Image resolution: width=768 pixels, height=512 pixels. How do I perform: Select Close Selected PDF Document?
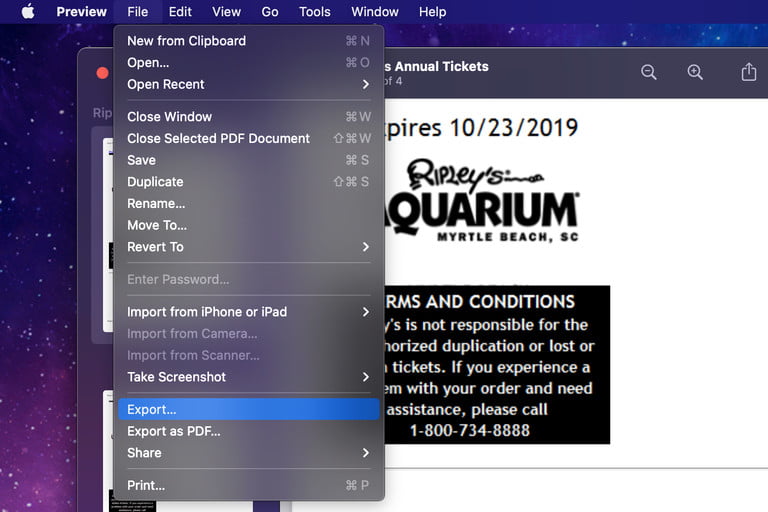[248, 138]
